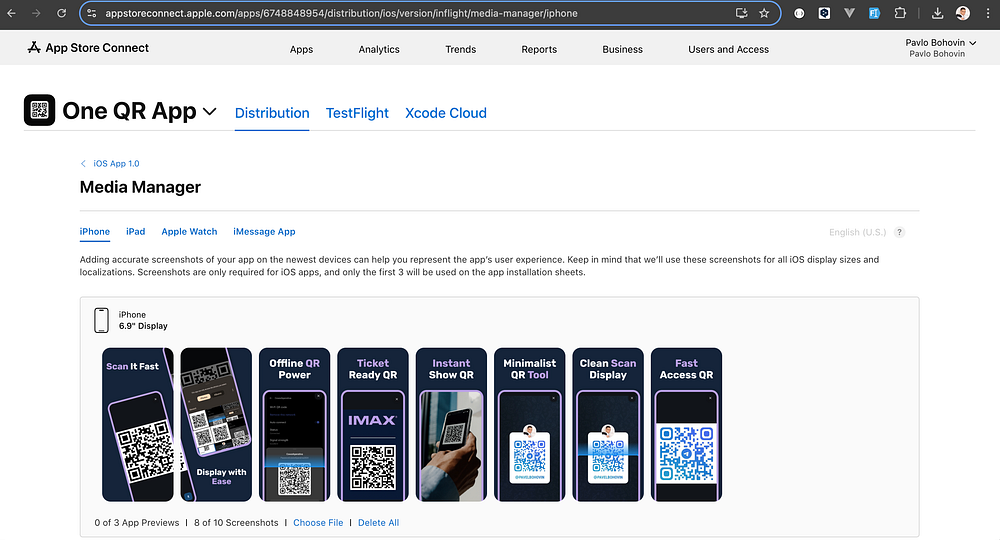Go to Trends in top navigation
This screenshot has width=1000, height=540.
[460, 49]
